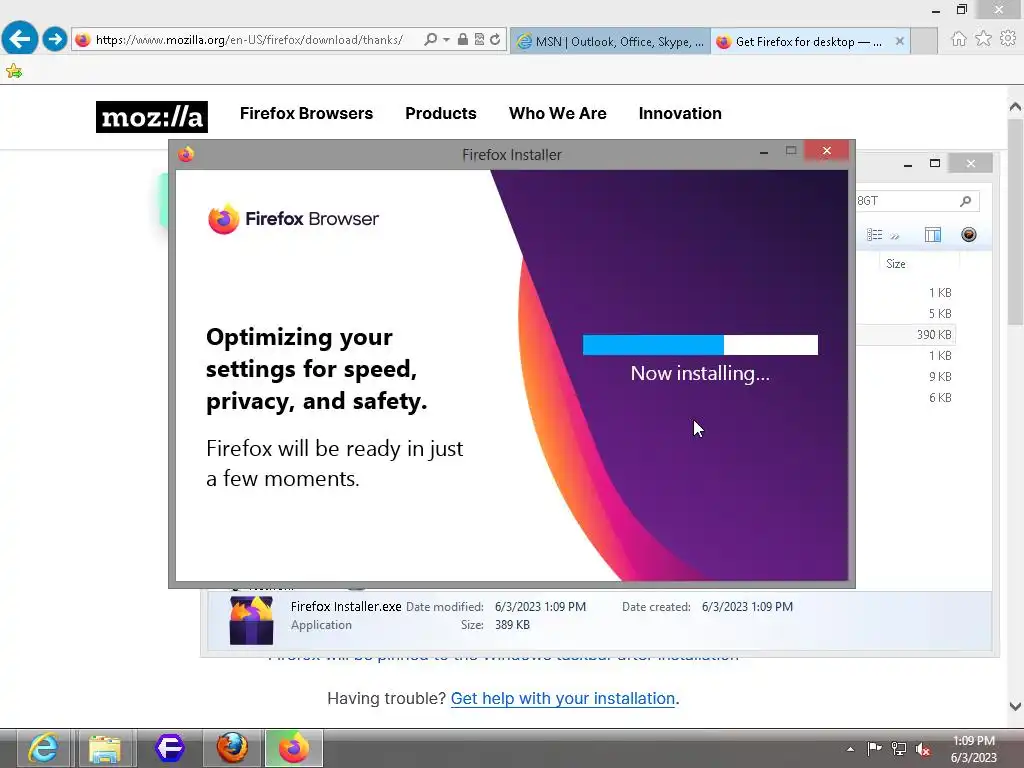Minimize the Explorer window behind installer

pos(908,164)
